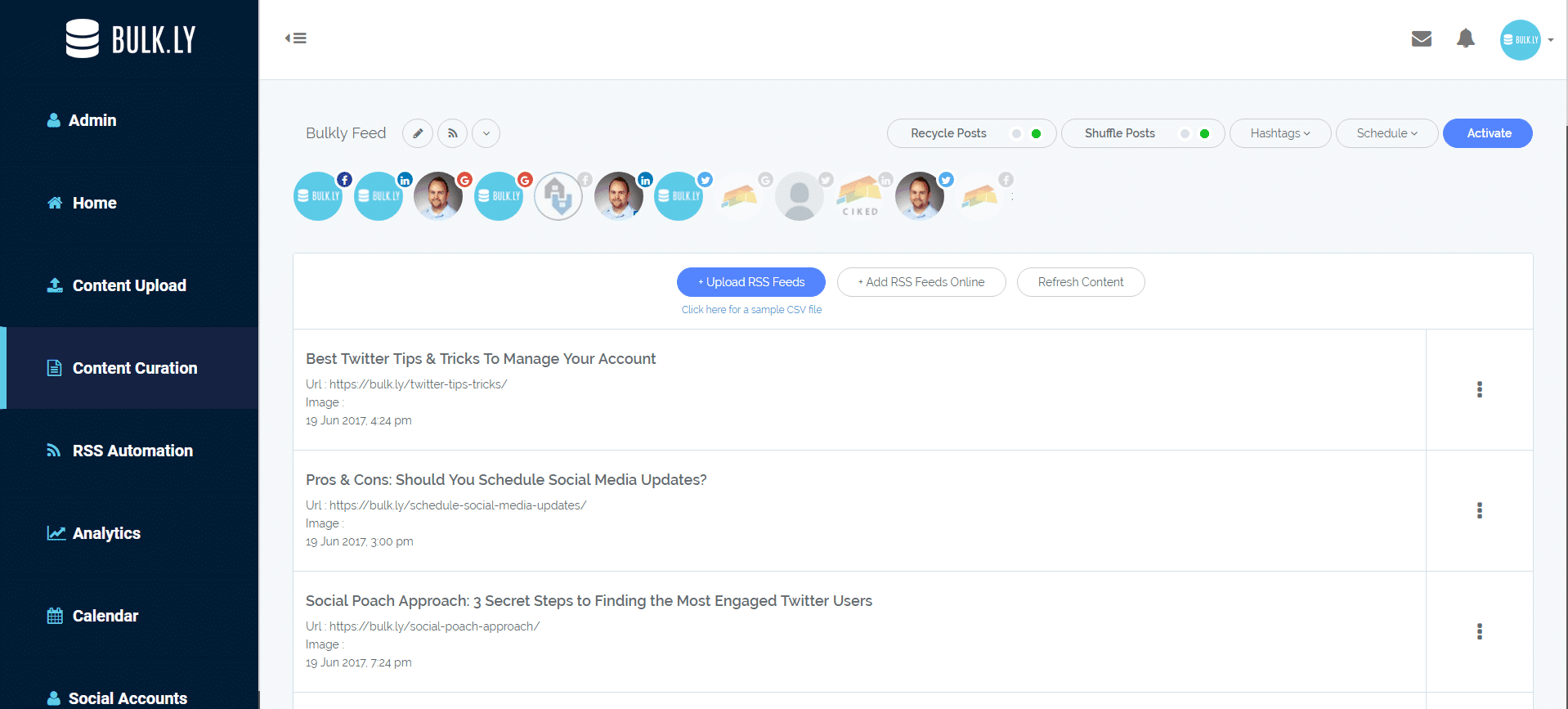Toggle the faded colorful-logo Google account
Screen dimensions: 1568x709
point(739,196)
